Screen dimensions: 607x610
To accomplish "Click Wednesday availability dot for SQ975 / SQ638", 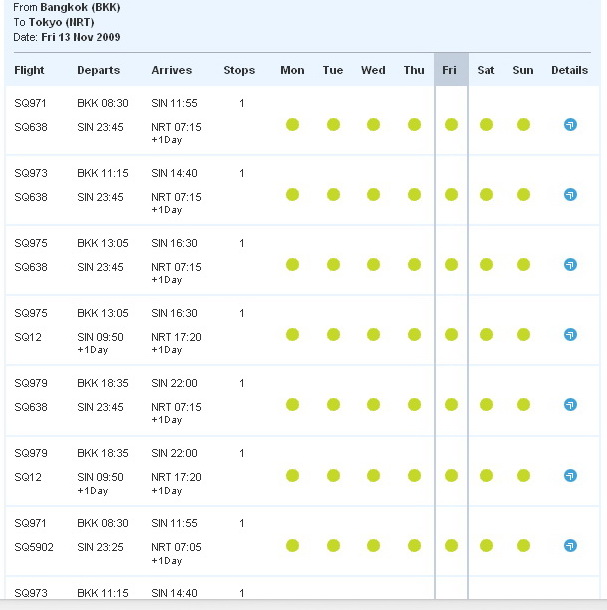I will 373,265.
